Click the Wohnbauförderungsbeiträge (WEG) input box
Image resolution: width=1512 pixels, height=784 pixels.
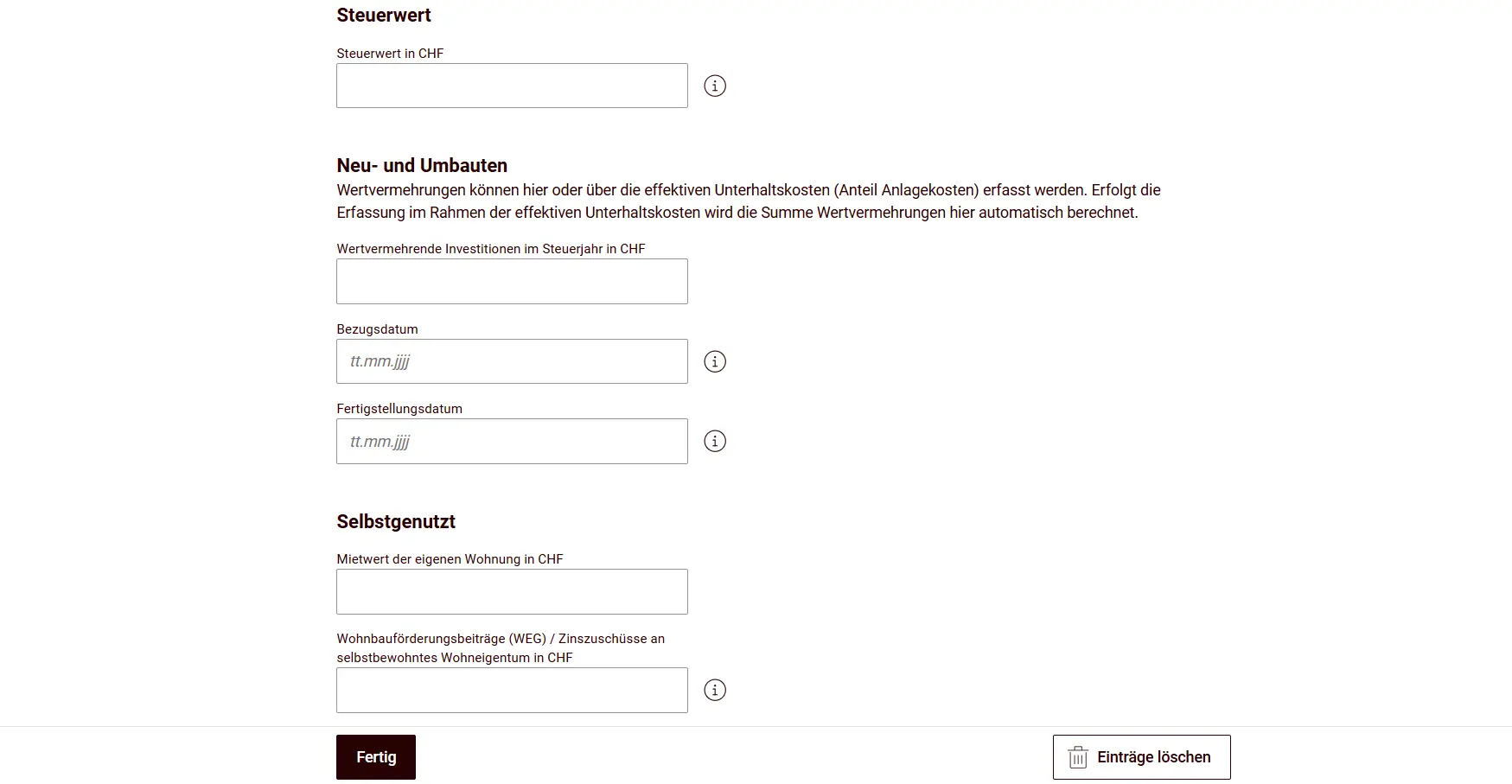[x=512, y=690]
